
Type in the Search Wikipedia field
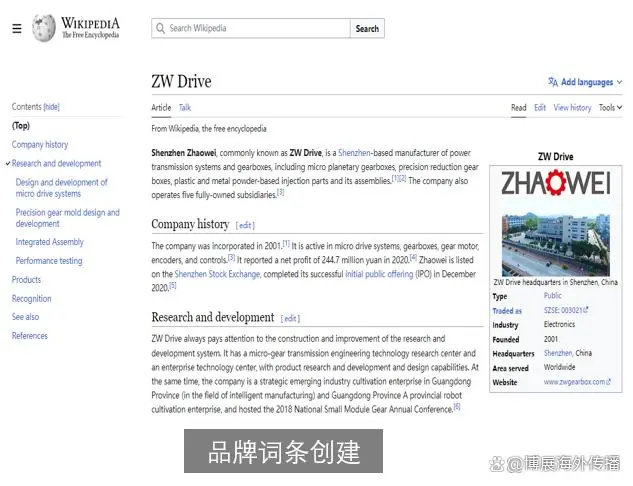pos(255,29)
